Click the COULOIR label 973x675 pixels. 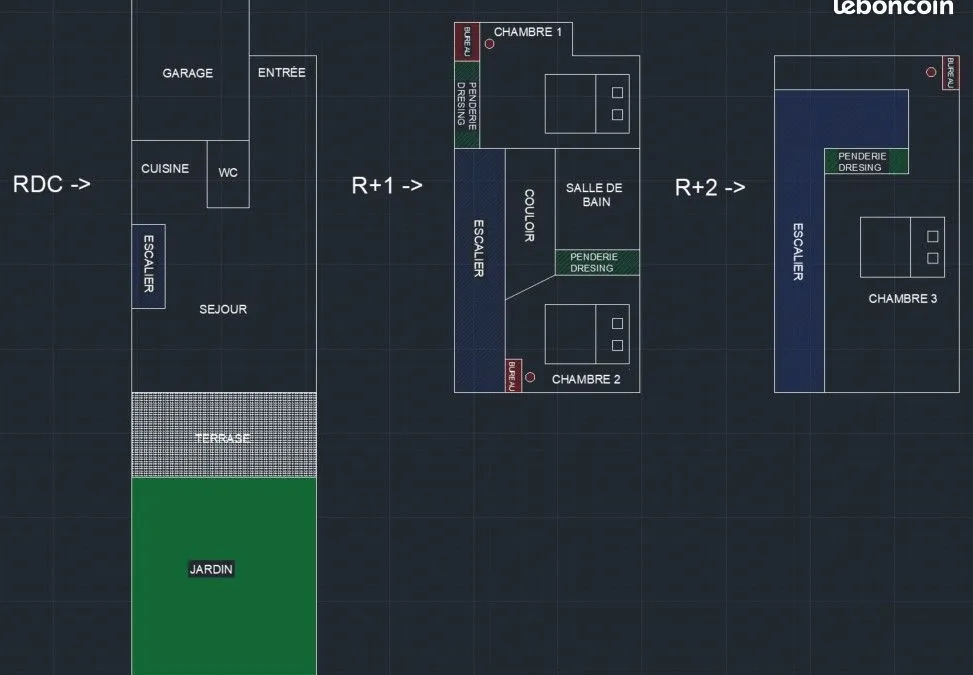pos(529,215)
